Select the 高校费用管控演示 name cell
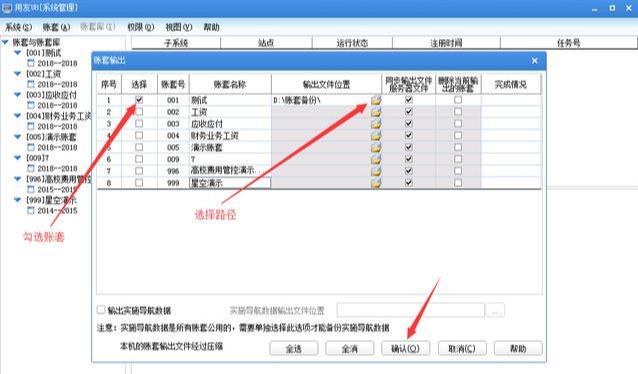This screenshot has height=374, width=638. click(230, 171)
